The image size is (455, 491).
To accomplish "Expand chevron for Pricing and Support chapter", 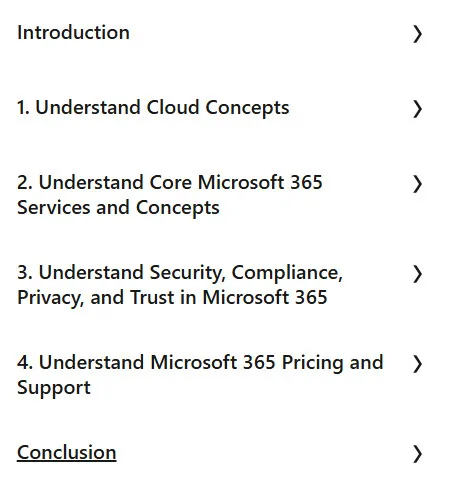I will [417, 364].
